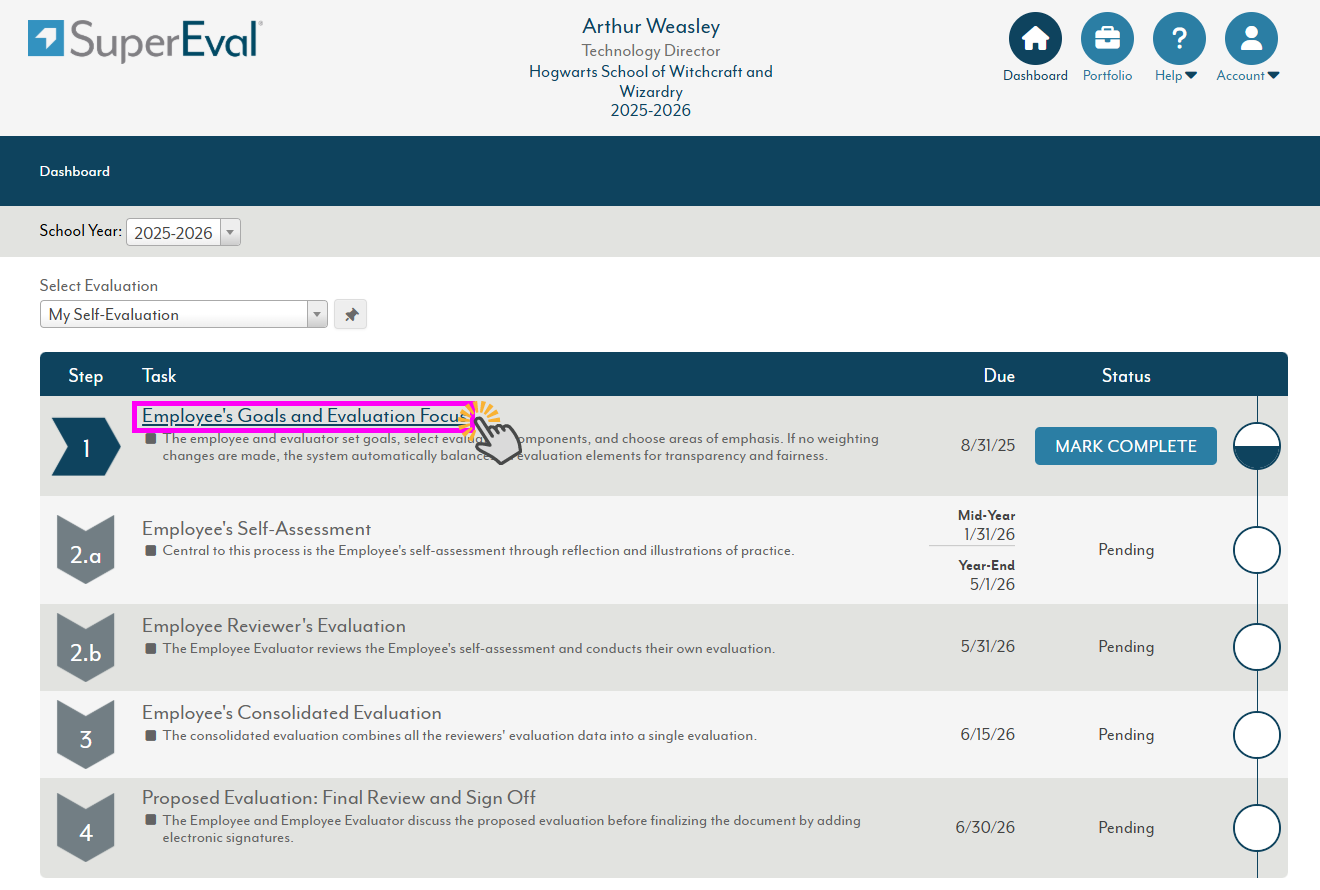Select the Employee's Self-Assessment task title
This screenshot has height=890, width=1320.
pos(256,529)
